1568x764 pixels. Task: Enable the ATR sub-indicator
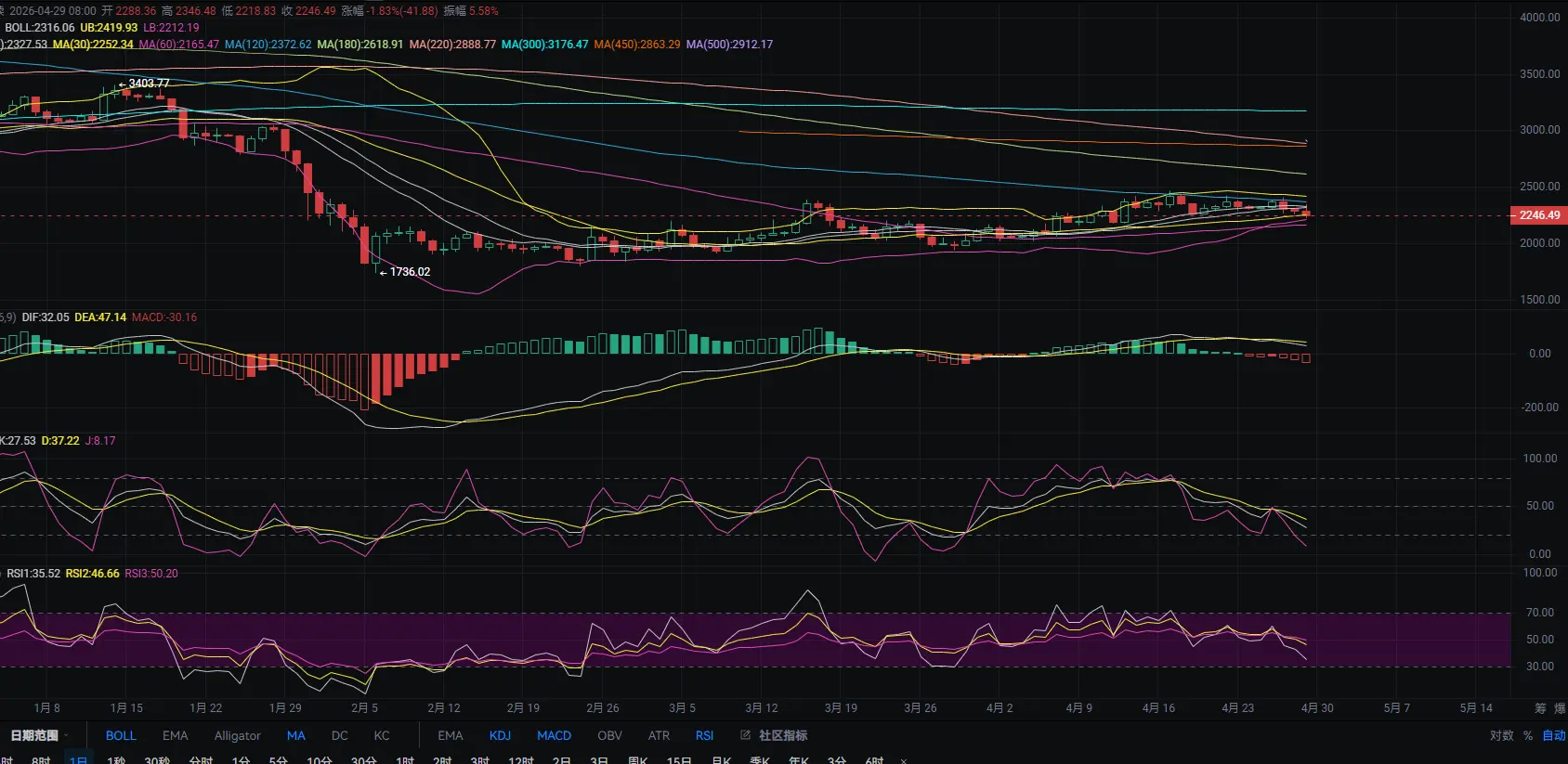pos(659,735)
